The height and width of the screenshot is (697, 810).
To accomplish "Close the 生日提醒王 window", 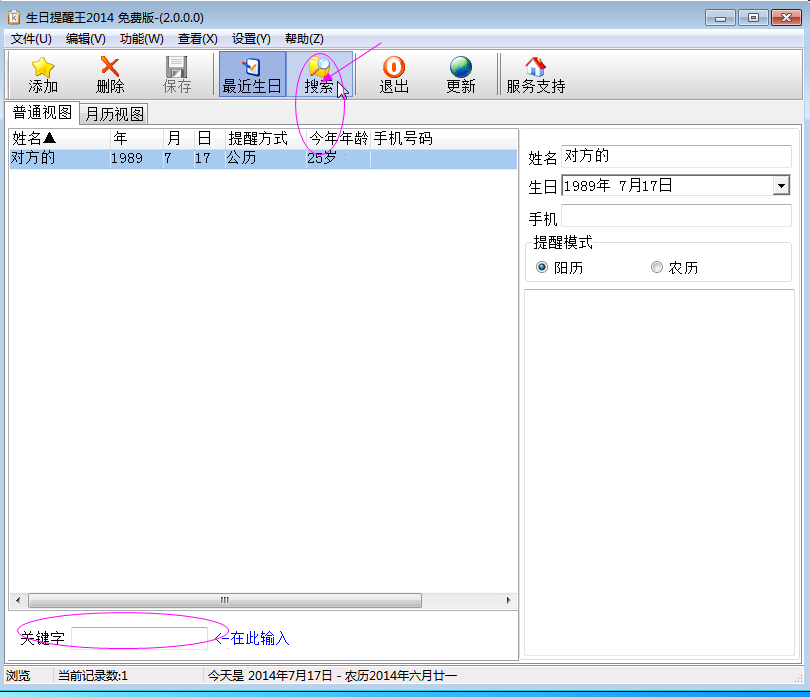I will [x=786, y=18].
